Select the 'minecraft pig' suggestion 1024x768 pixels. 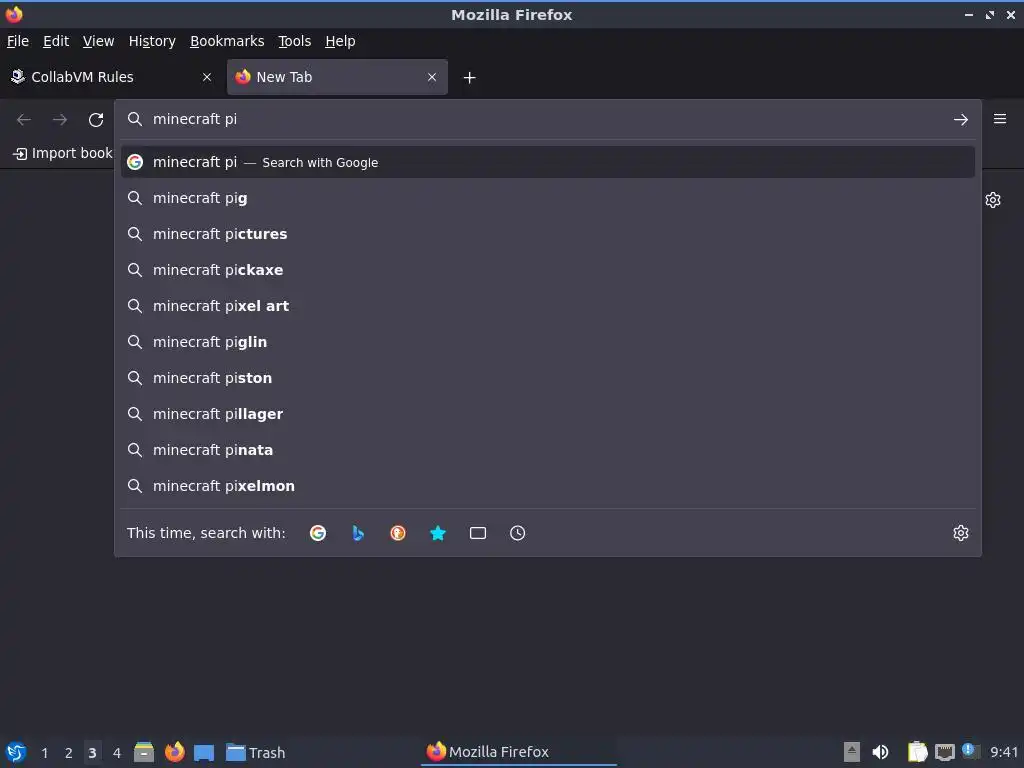548,198
